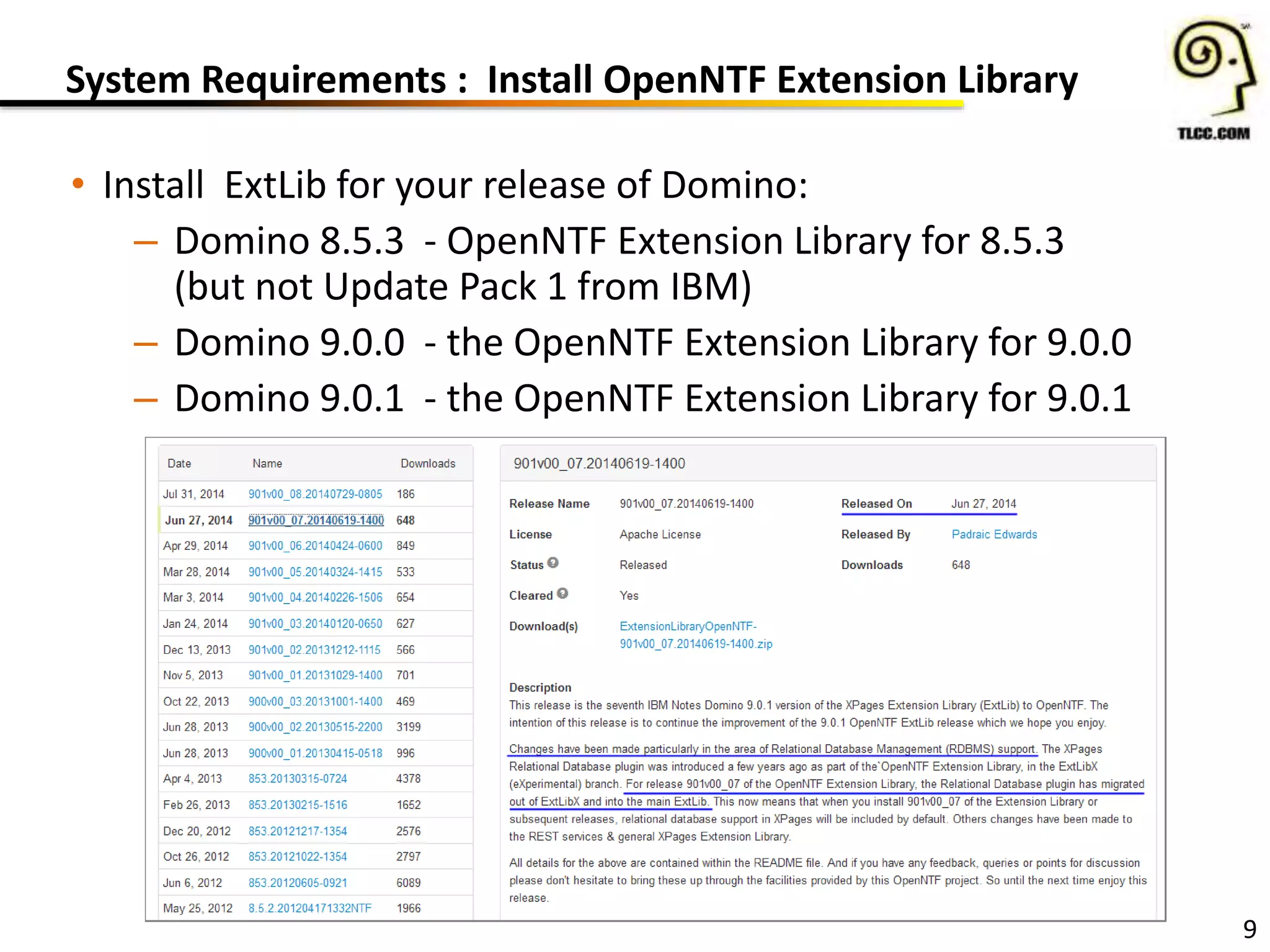Open release 853.20120605-0921
This screenshot has height=952, width=1270.
coord(298,883)
